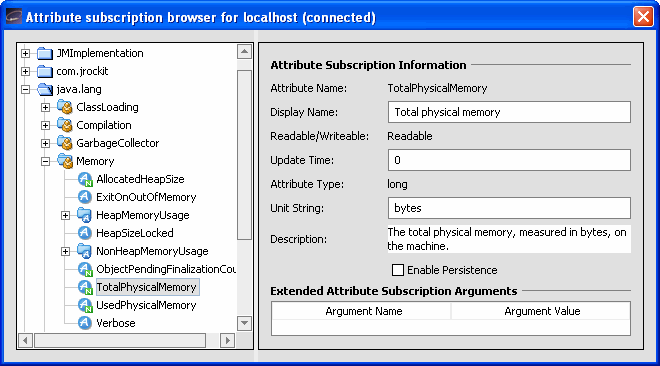660x366 pixels.
Task: Click the GarbageCollector MBean icon
Action: pos(65,143)
